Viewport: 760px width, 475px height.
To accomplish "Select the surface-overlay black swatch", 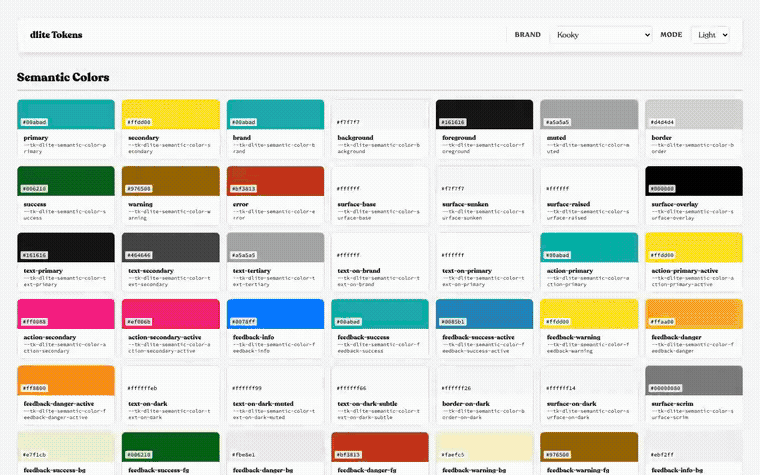I will coord(694,181).
